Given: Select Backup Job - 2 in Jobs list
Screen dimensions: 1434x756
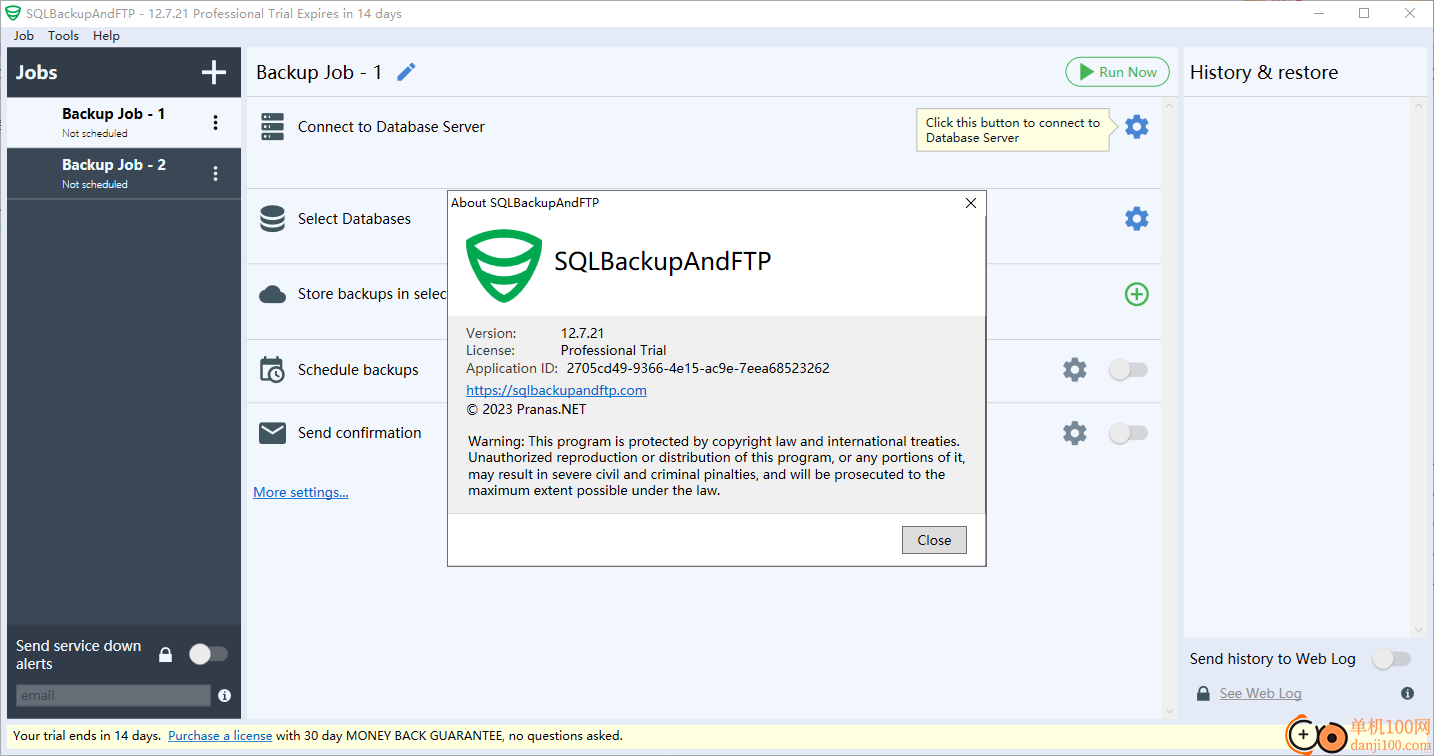Looking at the screenshot, I should (124, 174).
